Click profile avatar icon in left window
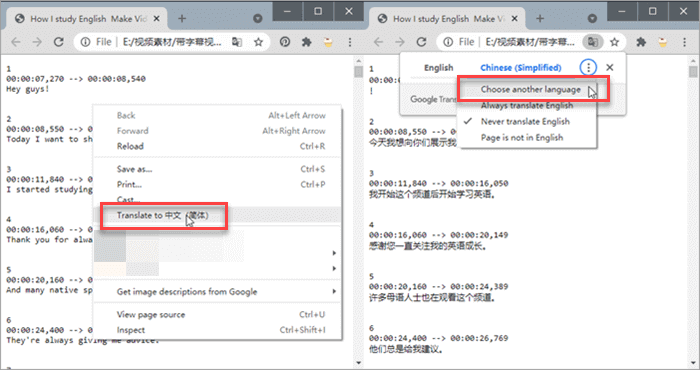Screen dimensions: 700x370 (328, 42)
